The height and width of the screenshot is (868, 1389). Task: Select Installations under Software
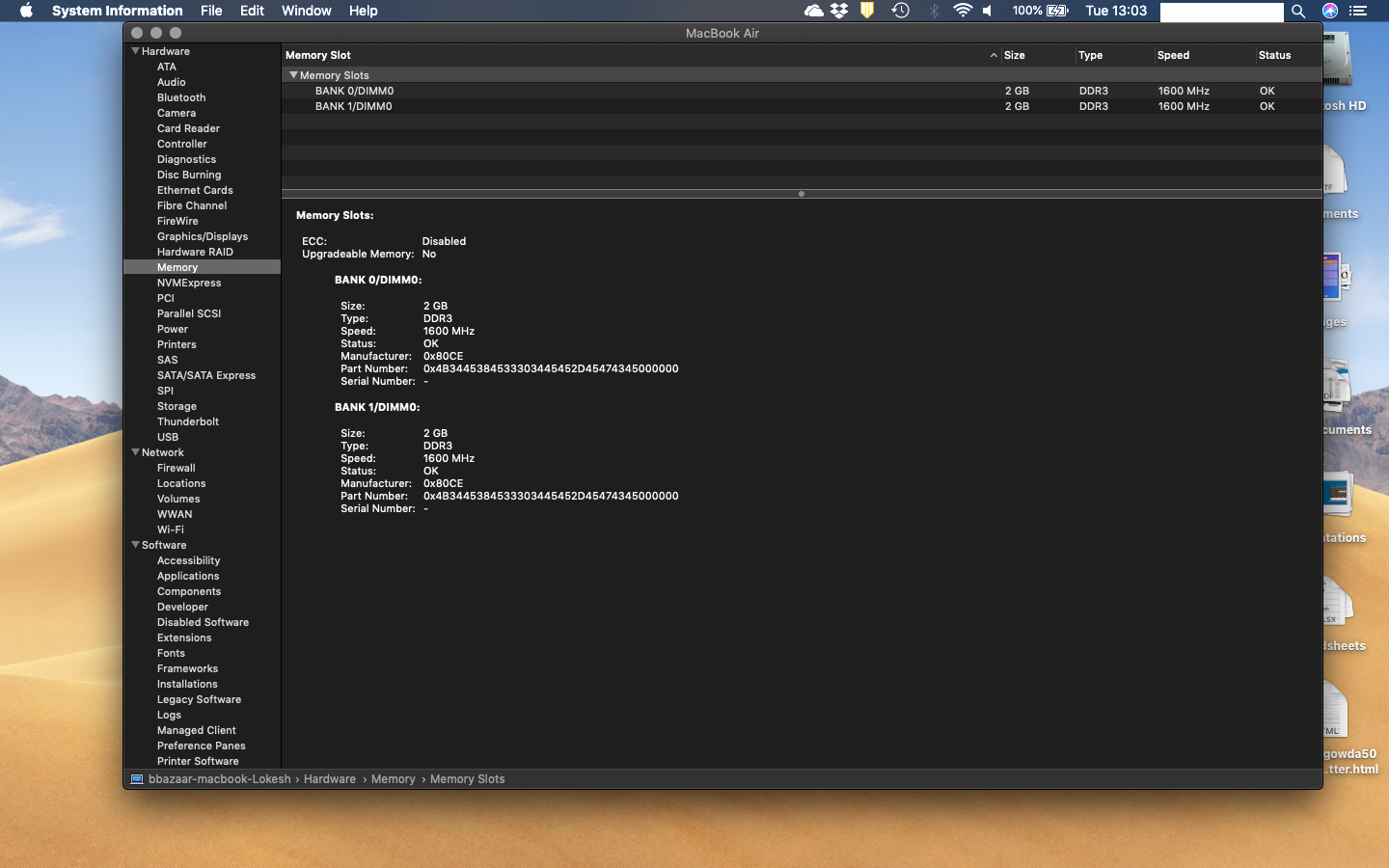(x=187, y=684)
